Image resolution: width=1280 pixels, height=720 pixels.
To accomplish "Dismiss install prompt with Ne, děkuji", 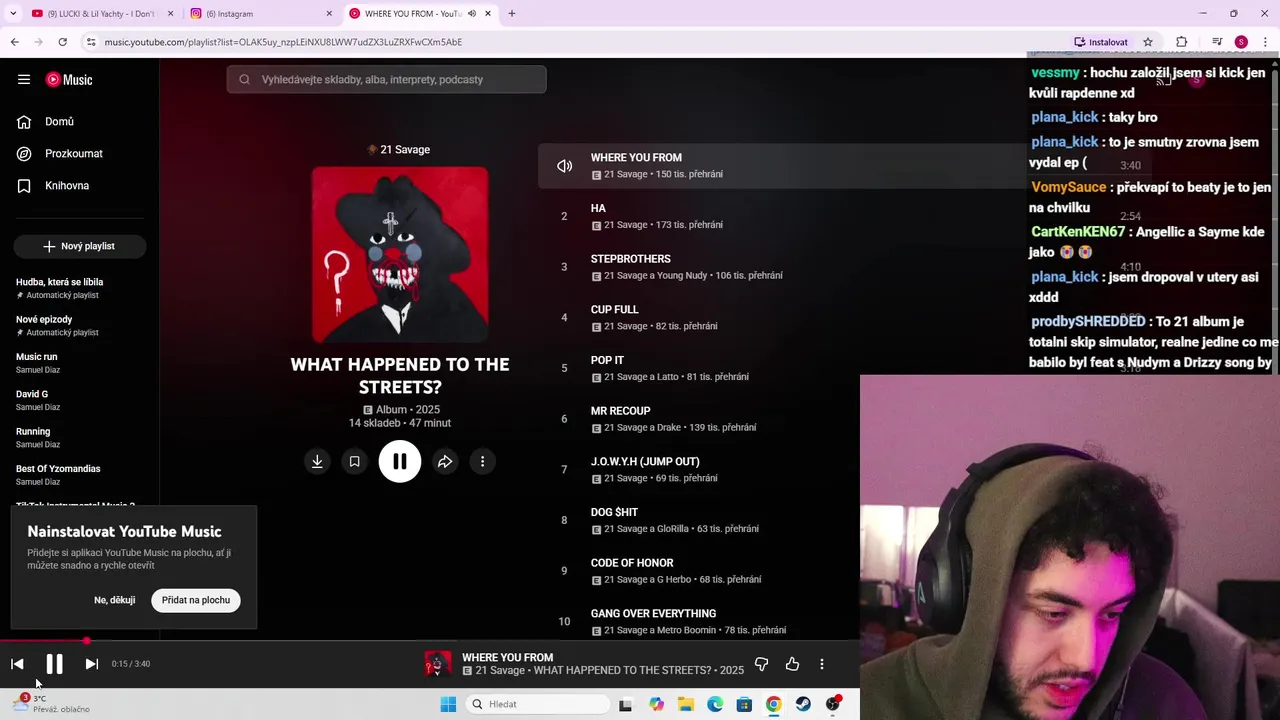I will click(115, 600).
